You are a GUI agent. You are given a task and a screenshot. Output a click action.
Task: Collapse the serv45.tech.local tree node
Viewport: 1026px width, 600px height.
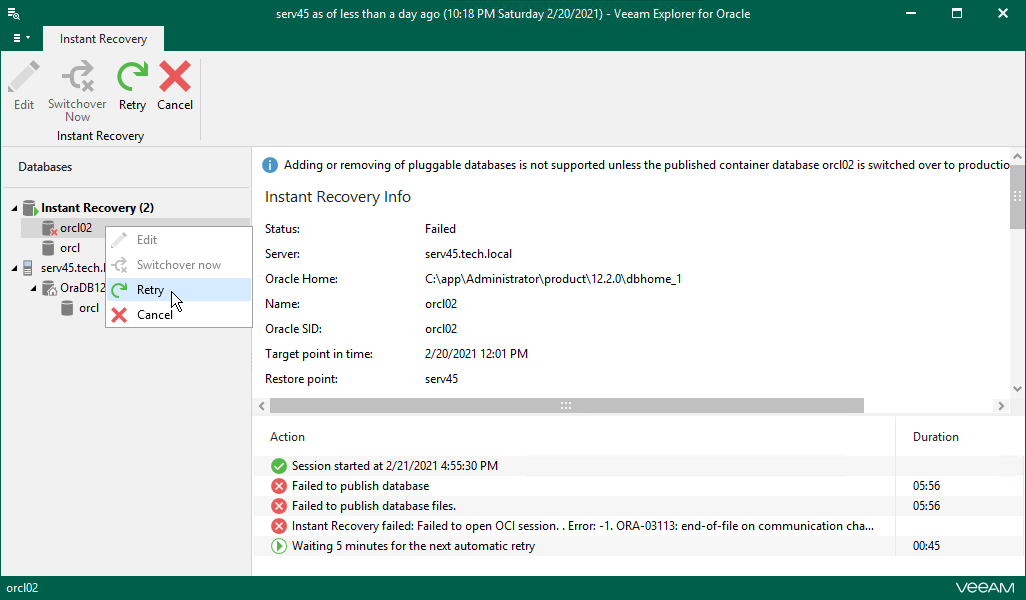pyautogui.click(x=15, y=268)
